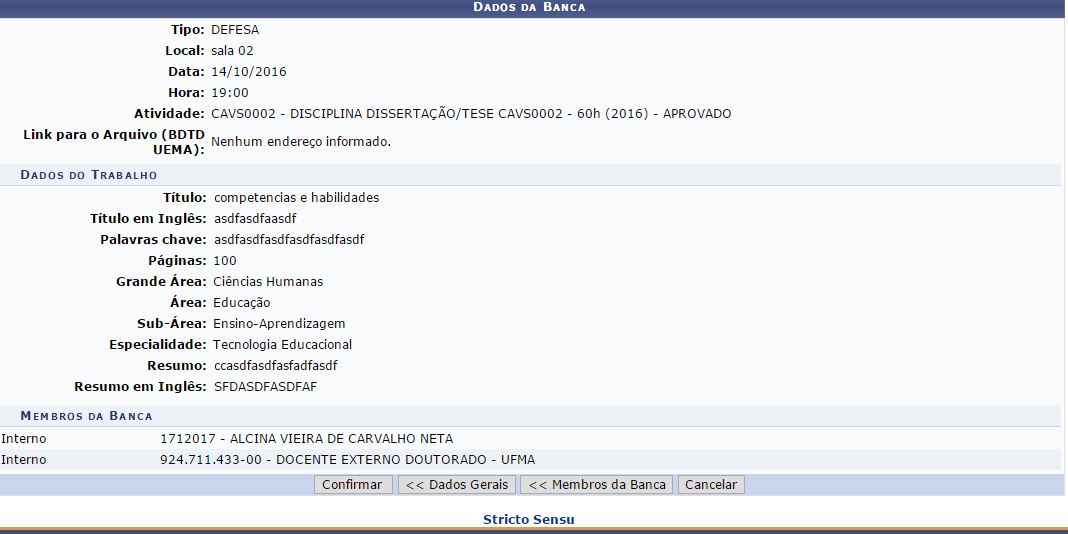Click the Tecnologia Educacional specialty value
Viewport: 1068px width, 534px height.
pyautogui.click(x=282, y=345)
